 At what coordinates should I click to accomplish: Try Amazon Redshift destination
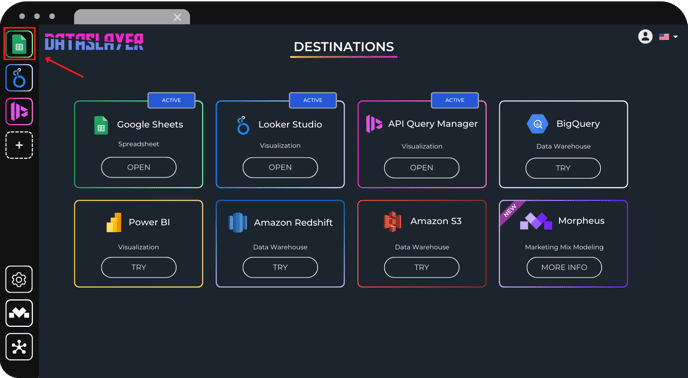point(280,267)
